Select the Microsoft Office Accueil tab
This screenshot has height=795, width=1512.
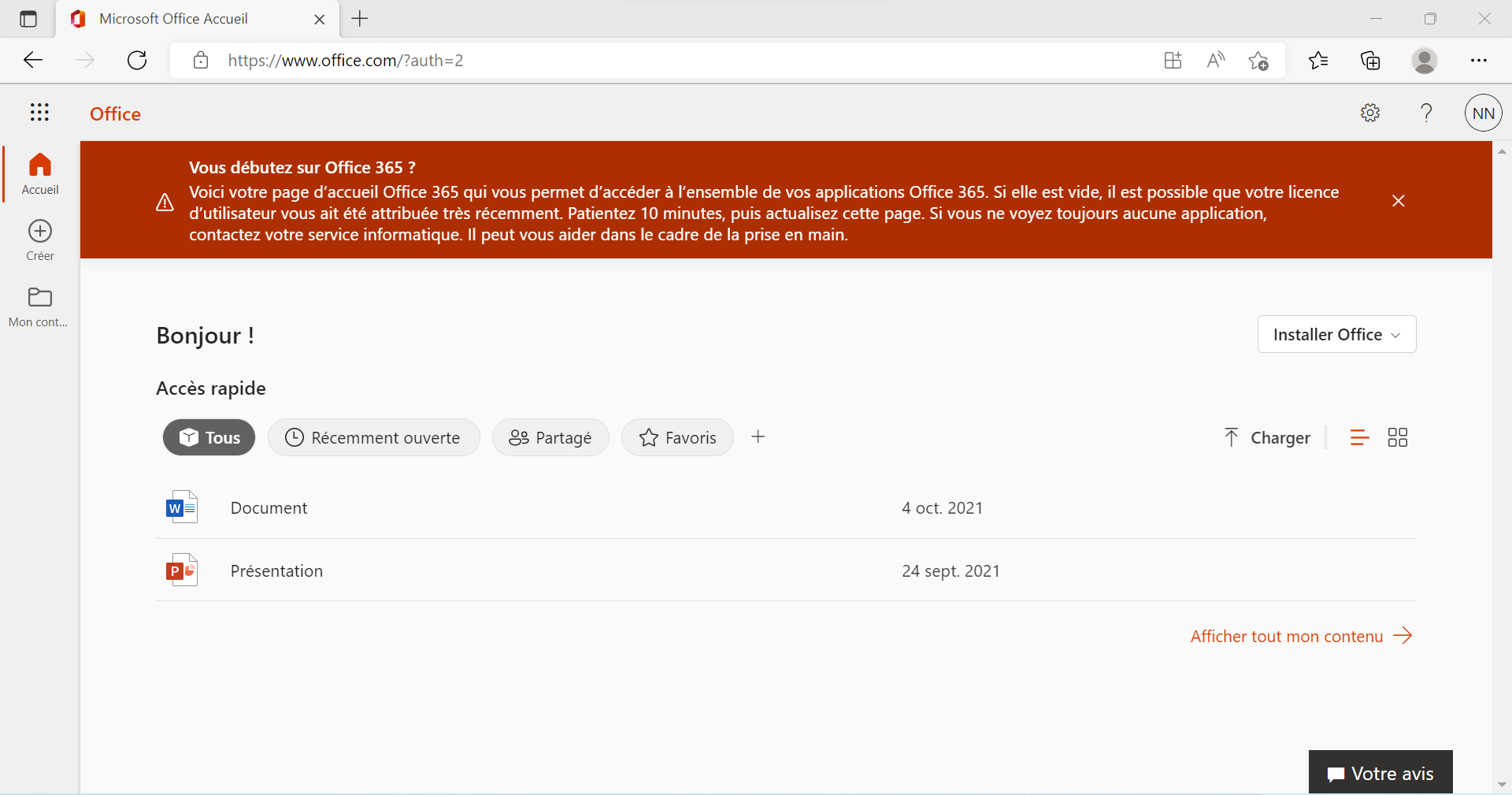click(x=197, y=19)
